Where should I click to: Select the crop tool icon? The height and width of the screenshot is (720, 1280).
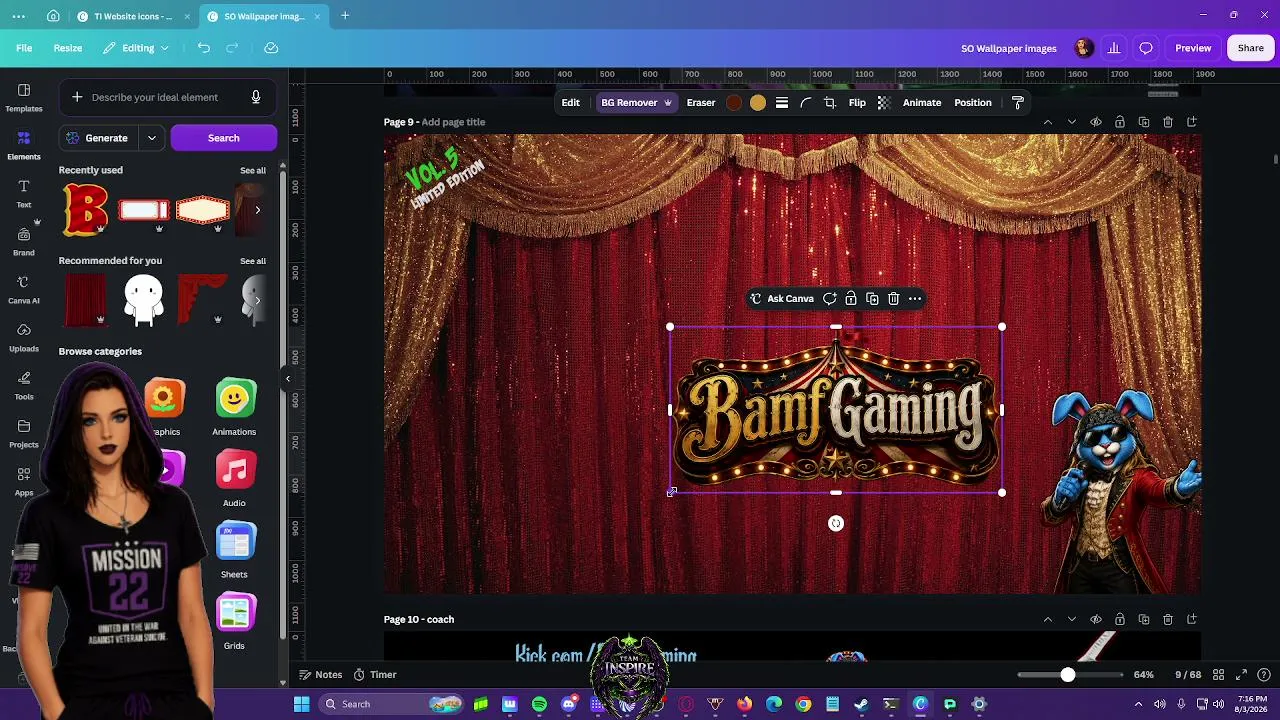pyautogui.click(x=830, y=103)
